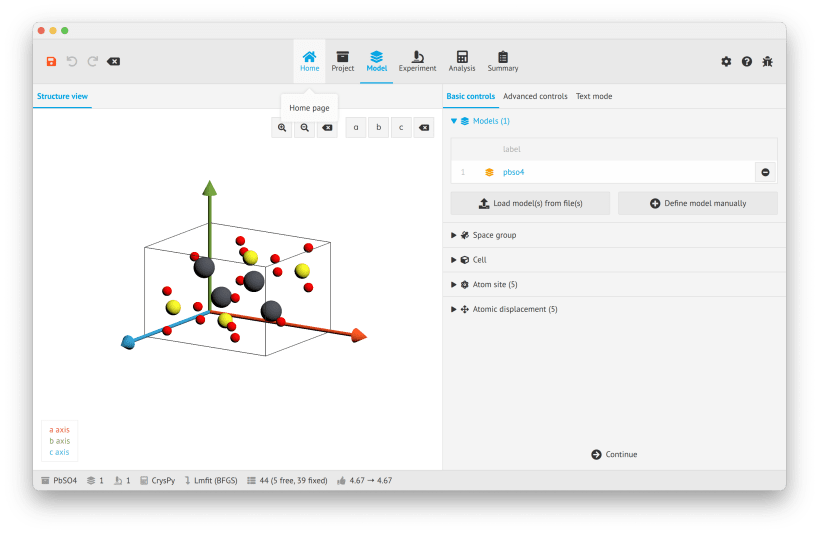Open the Analysis tab
Viewport: 819px width, 534px height.
462,61
